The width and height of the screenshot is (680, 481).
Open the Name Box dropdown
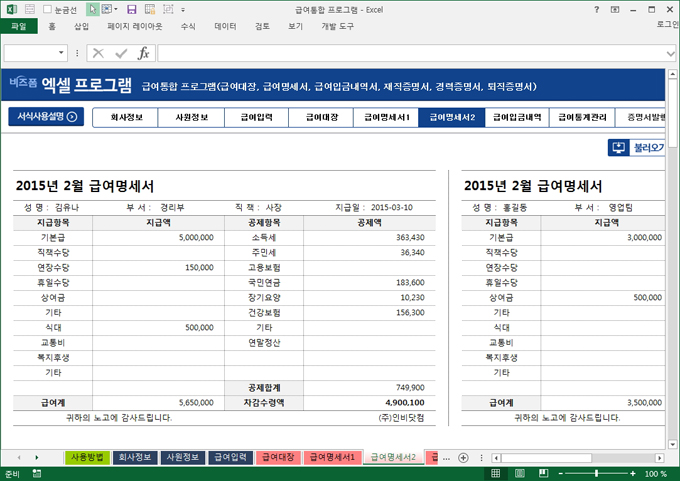click(76, 53)
